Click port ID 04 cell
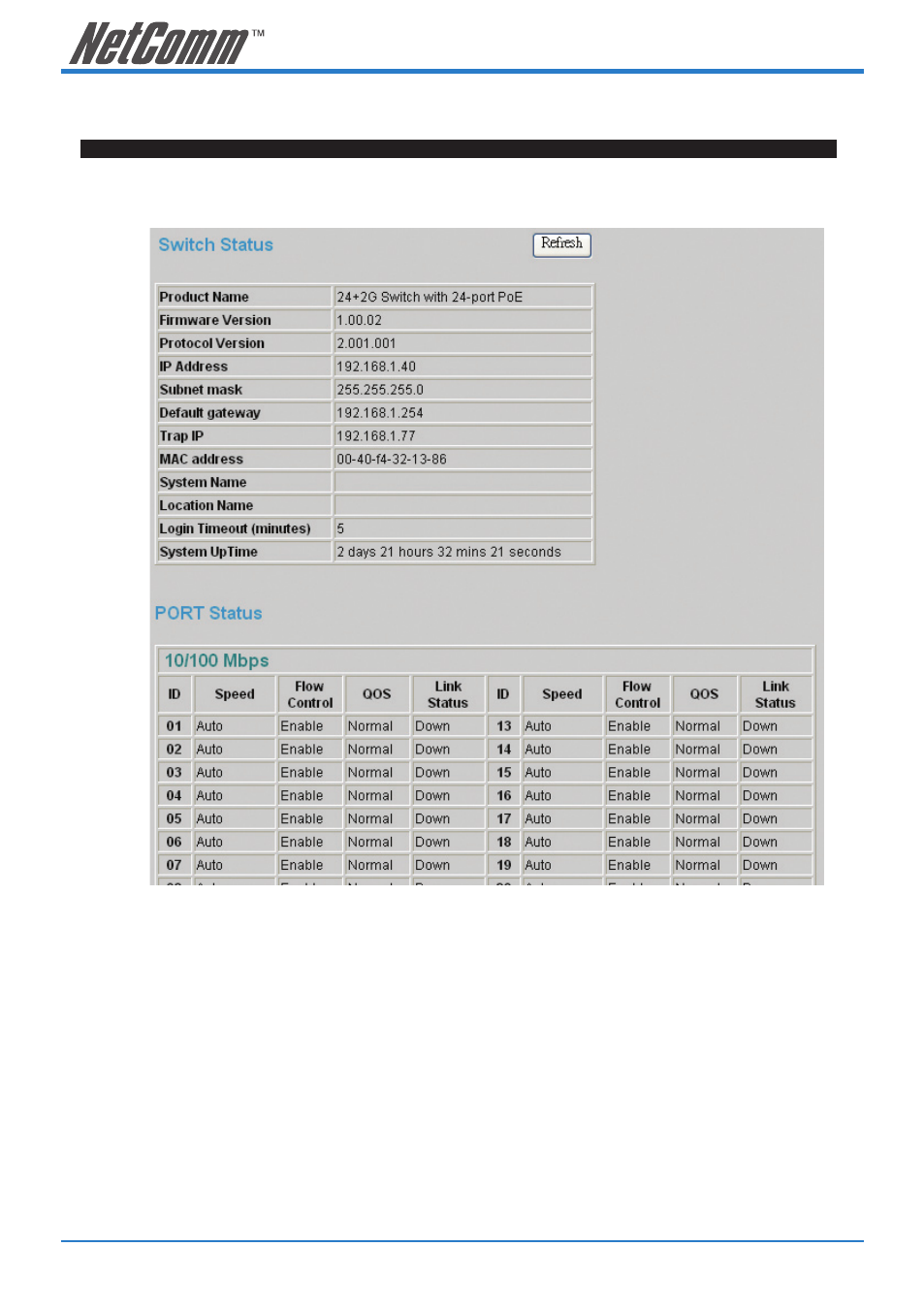Screen dimensions: 924x1311 [x=175, y=796]
